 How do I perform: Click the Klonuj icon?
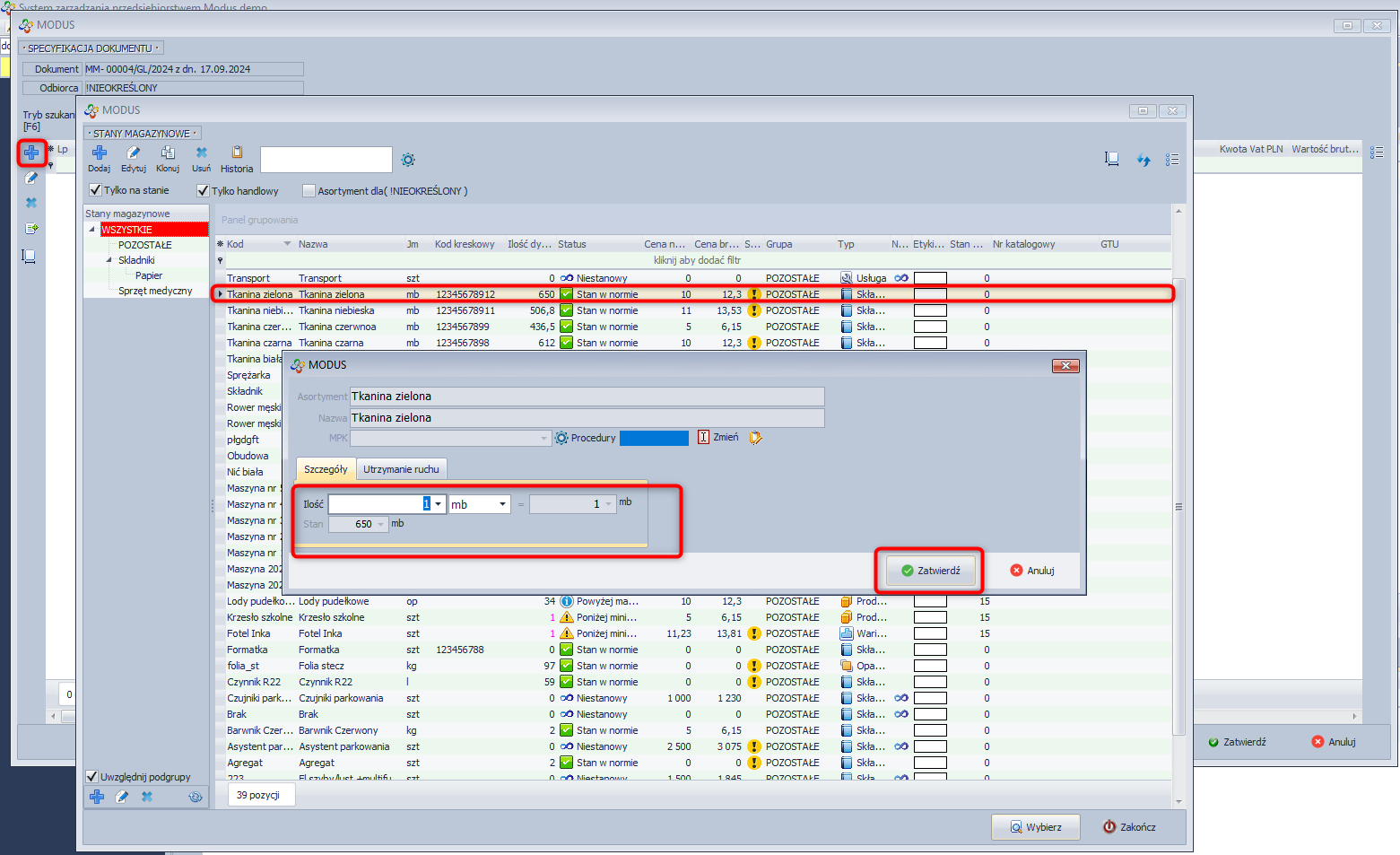[x=168, y=153]
